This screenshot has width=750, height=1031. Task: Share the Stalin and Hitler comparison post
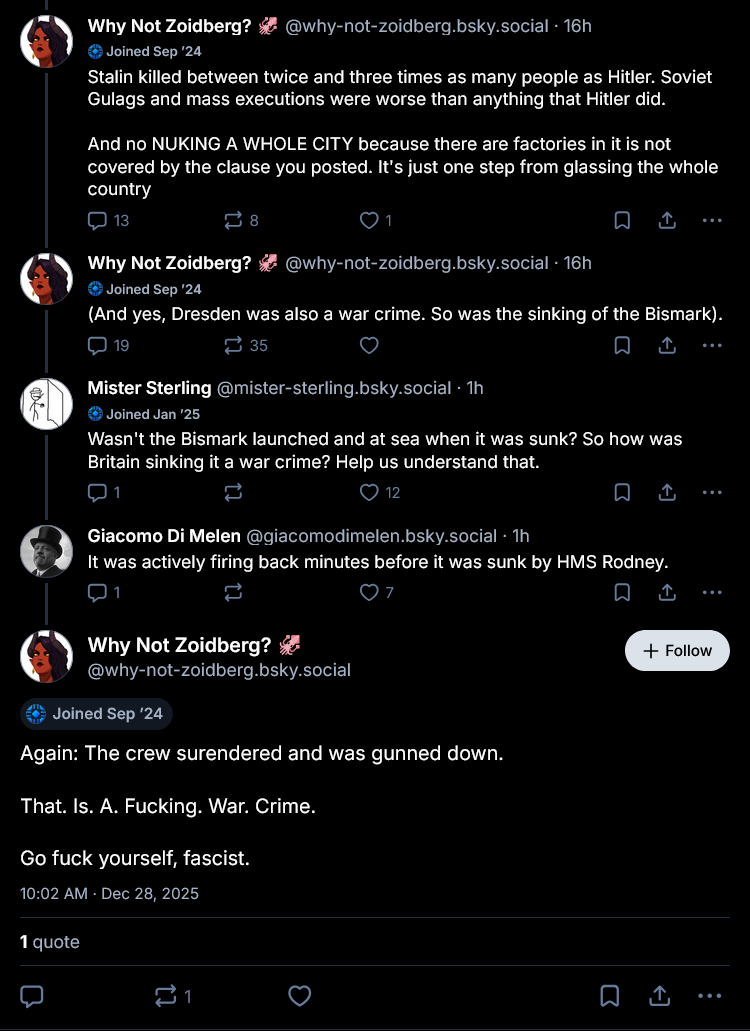666,221
